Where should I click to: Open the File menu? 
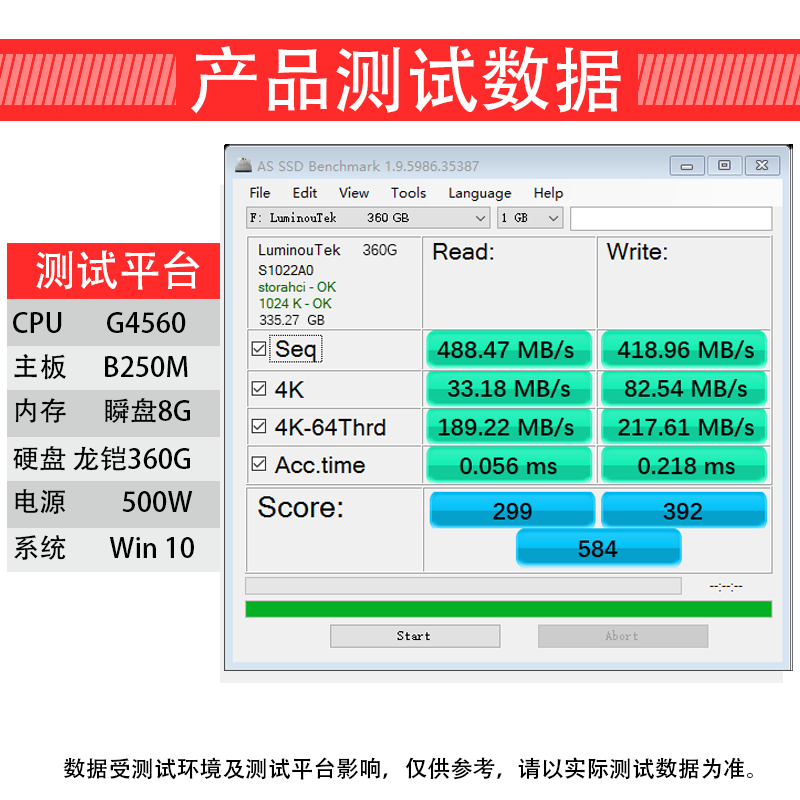pos(260,193)
